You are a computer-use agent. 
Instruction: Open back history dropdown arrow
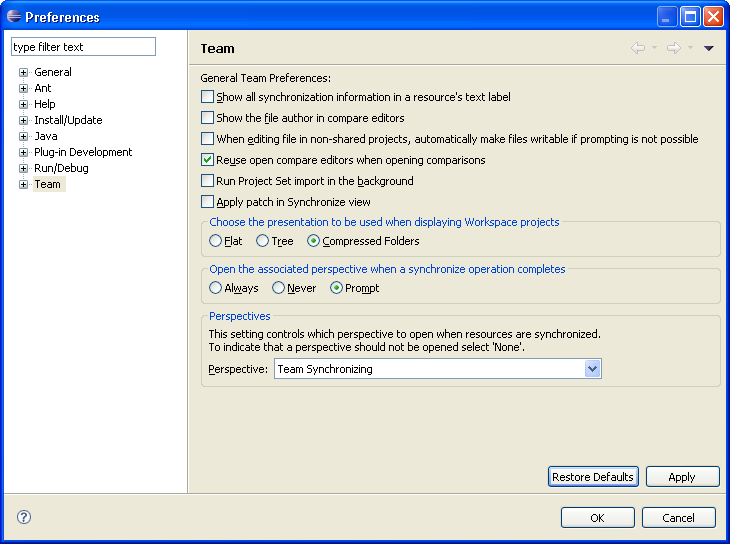pyautogui.click(x=655, y=48)
